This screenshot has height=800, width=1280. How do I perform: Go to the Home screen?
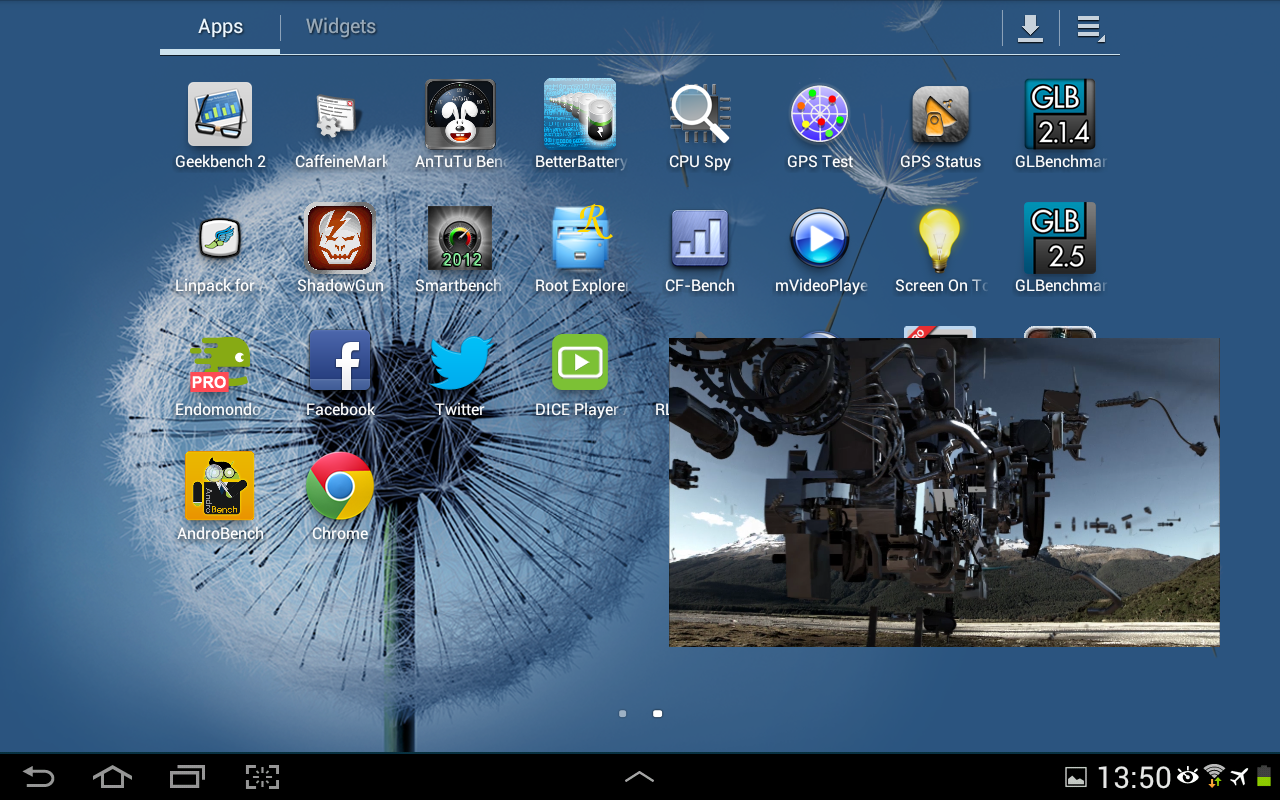tap(112, 777)
